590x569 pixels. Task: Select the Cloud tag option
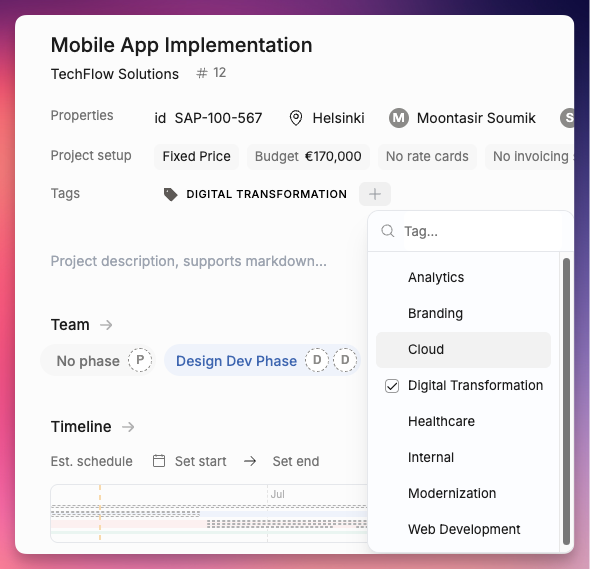click(x=463, y=350)
